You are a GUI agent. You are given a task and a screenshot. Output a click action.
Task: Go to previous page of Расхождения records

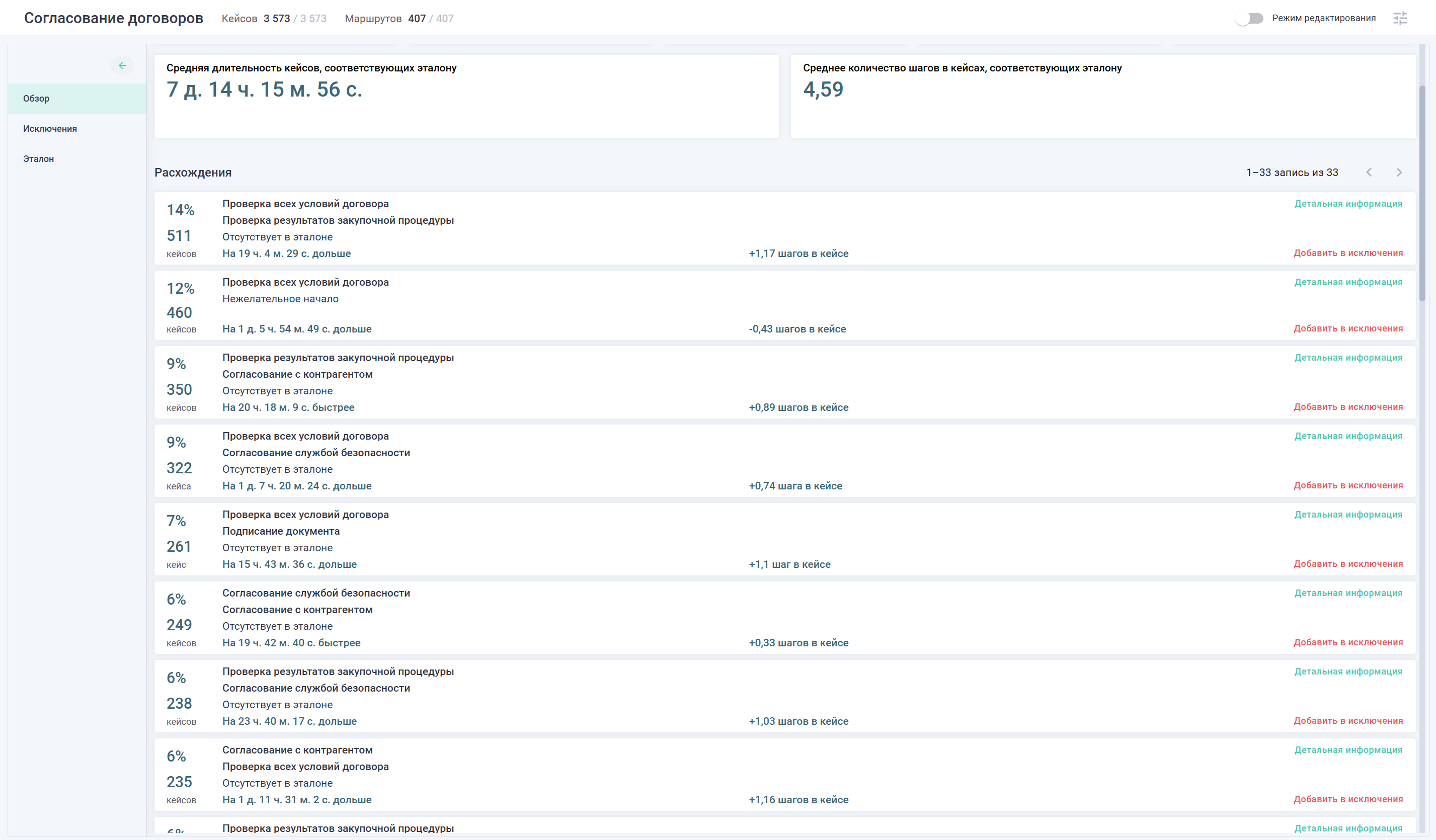coord(1370,172)
